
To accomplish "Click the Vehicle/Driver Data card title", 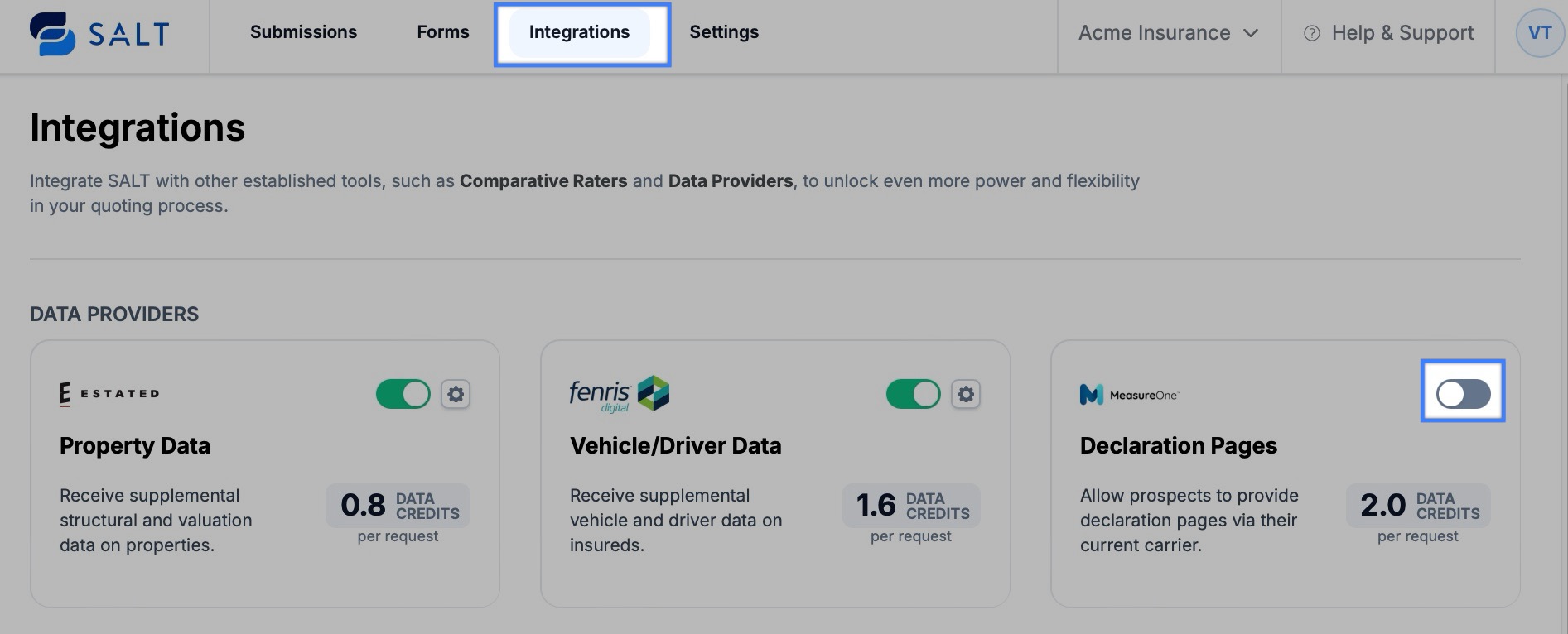I will click(675, 446).
